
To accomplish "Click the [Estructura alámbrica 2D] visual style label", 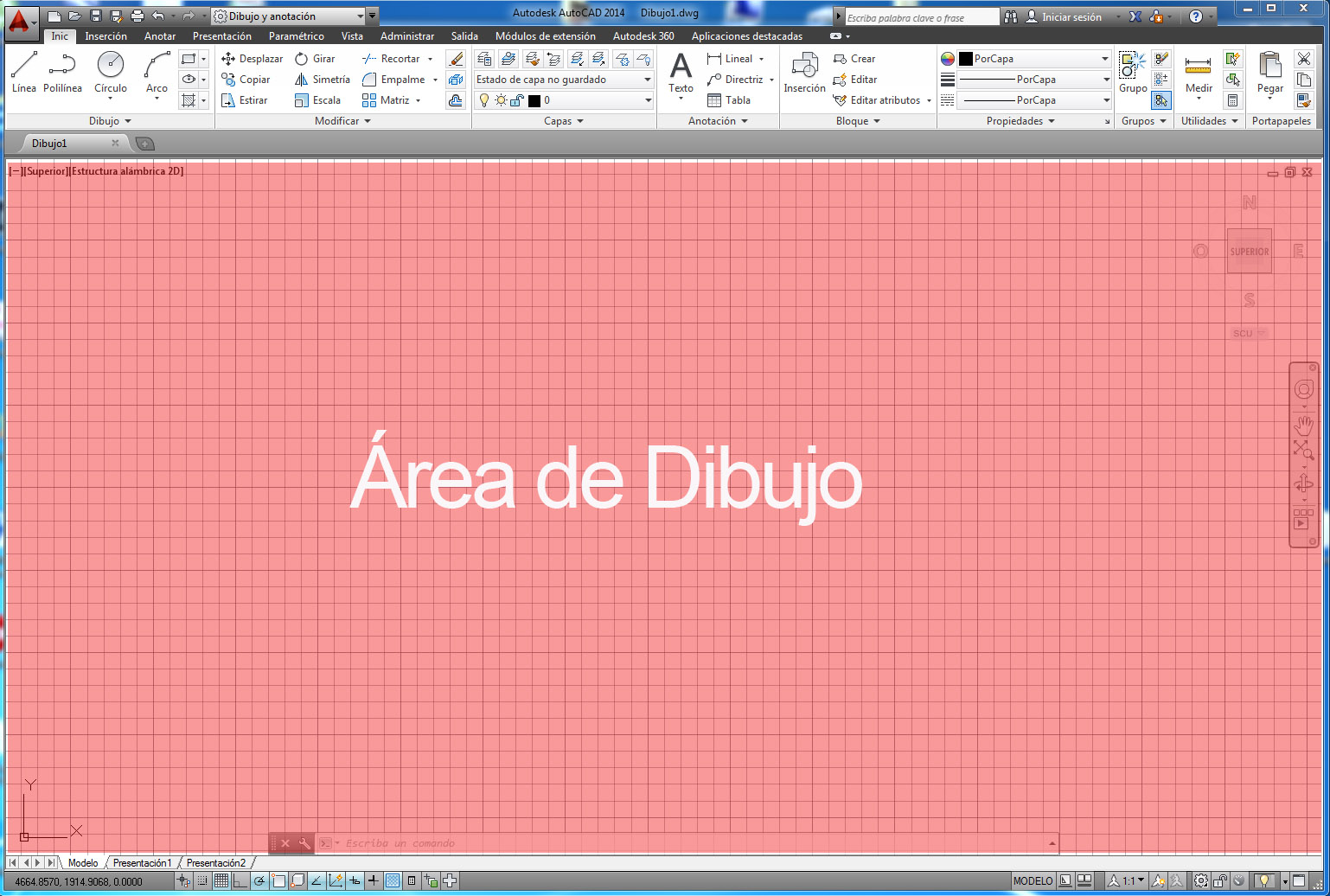I will click(126, 171).
